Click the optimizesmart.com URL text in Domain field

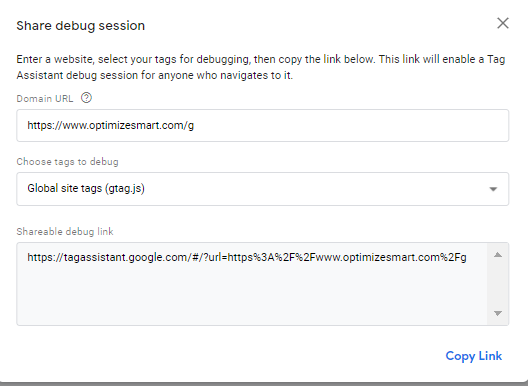tap(110, 125)
